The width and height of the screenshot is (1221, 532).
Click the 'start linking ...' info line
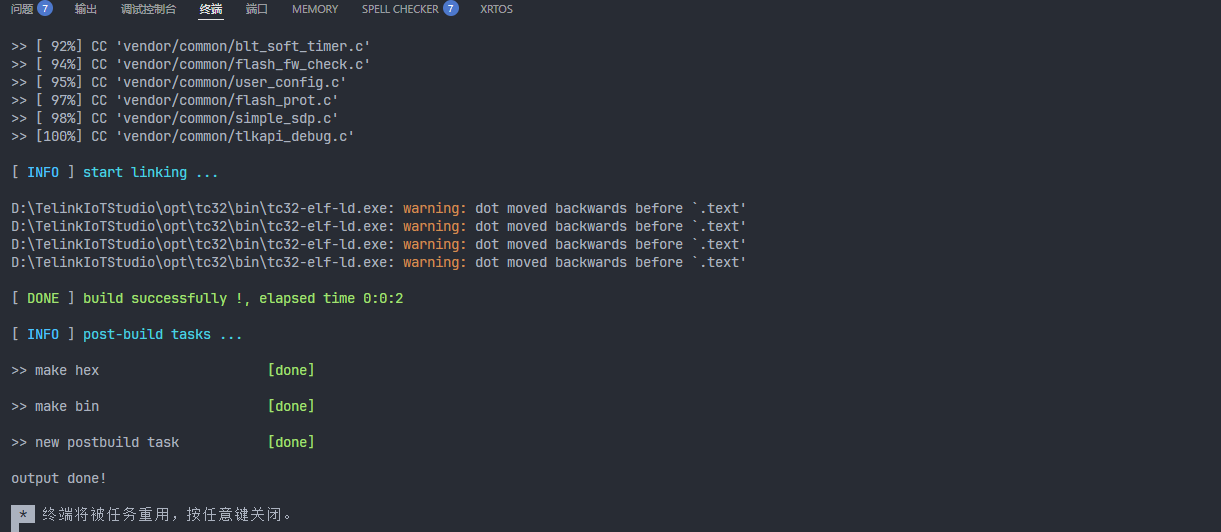tap(115, 172)
